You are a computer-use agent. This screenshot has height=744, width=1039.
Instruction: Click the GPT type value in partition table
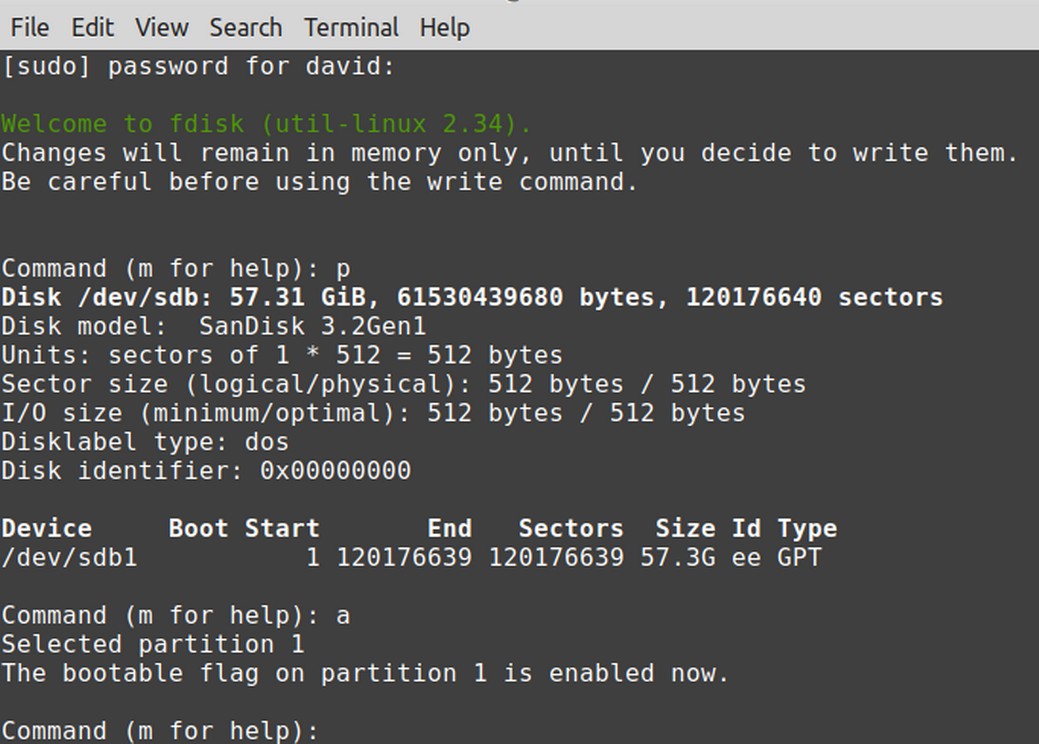coord(799,557)
